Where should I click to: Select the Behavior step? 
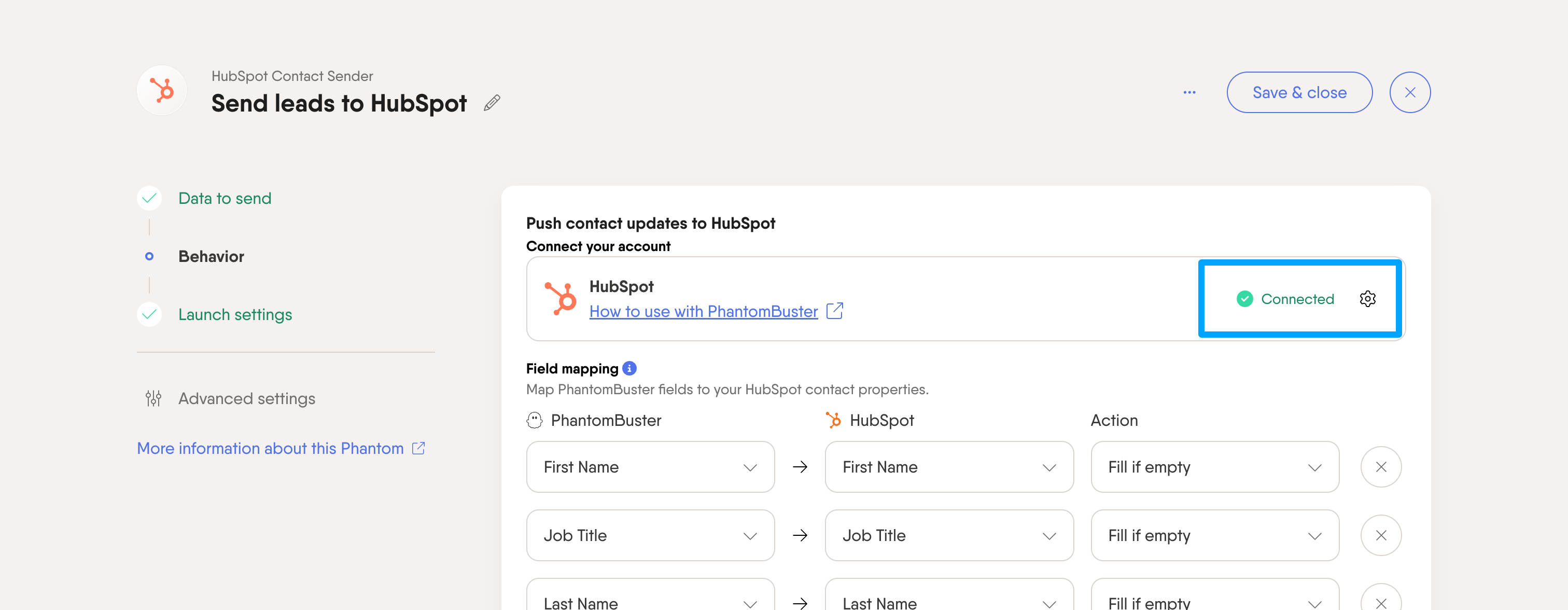[x=211, y=256]
